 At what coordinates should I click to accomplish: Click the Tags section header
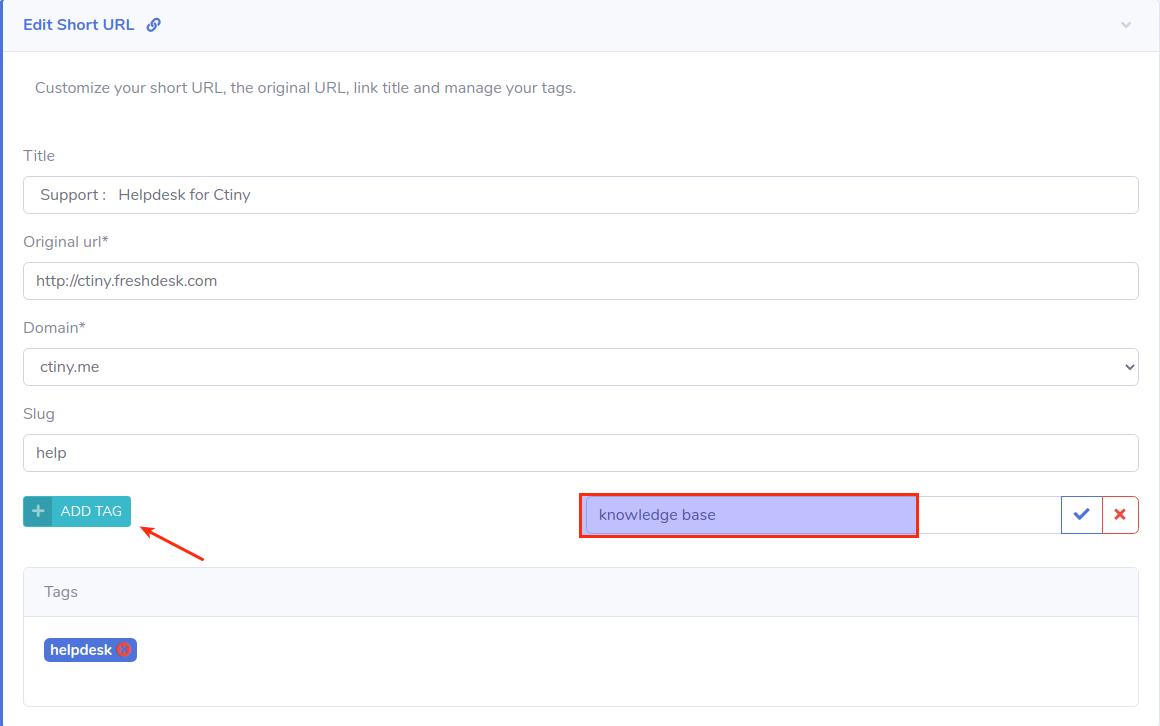click(x=581, y=592)
